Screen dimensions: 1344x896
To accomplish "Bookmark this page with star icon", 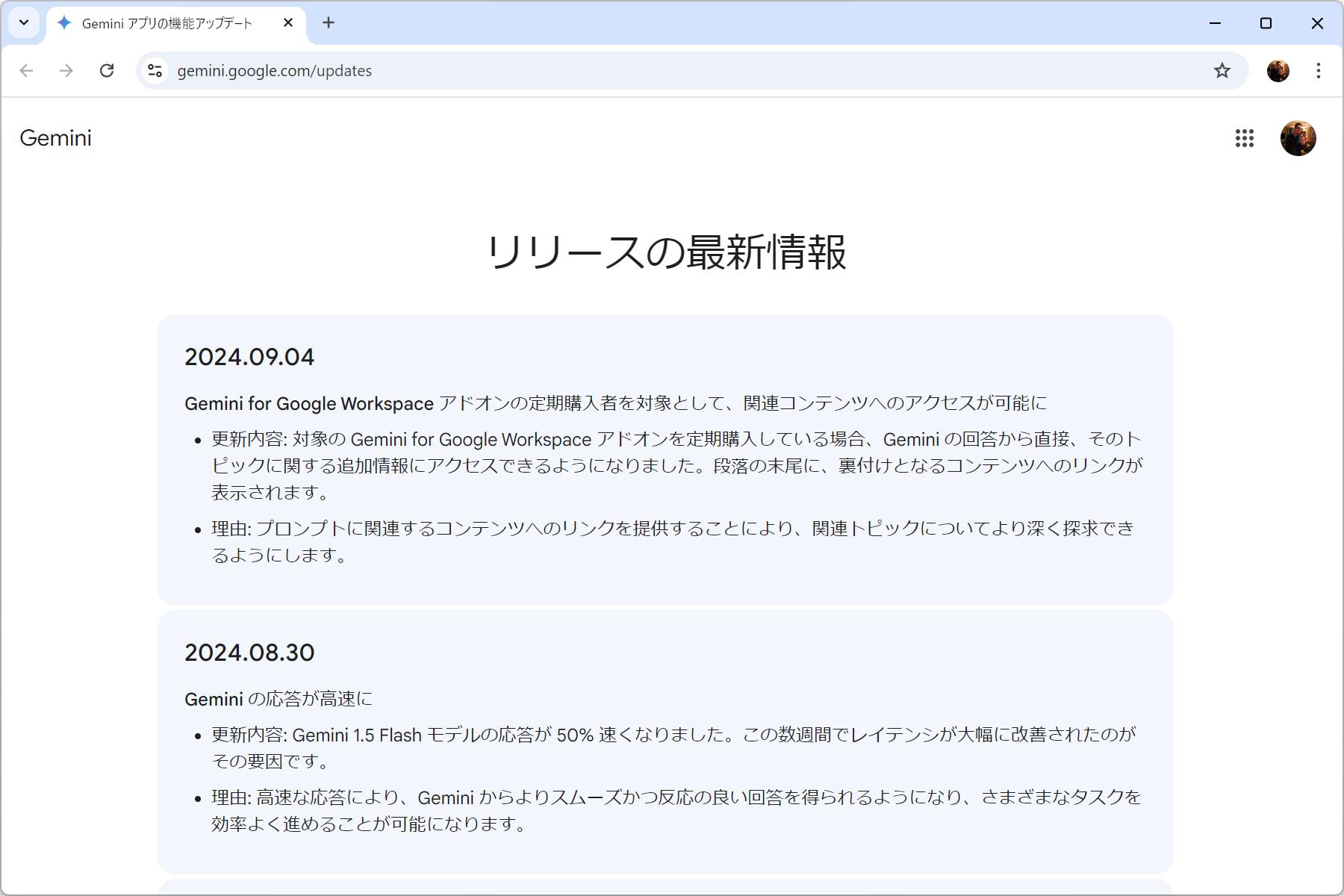I will (1222, 70).
